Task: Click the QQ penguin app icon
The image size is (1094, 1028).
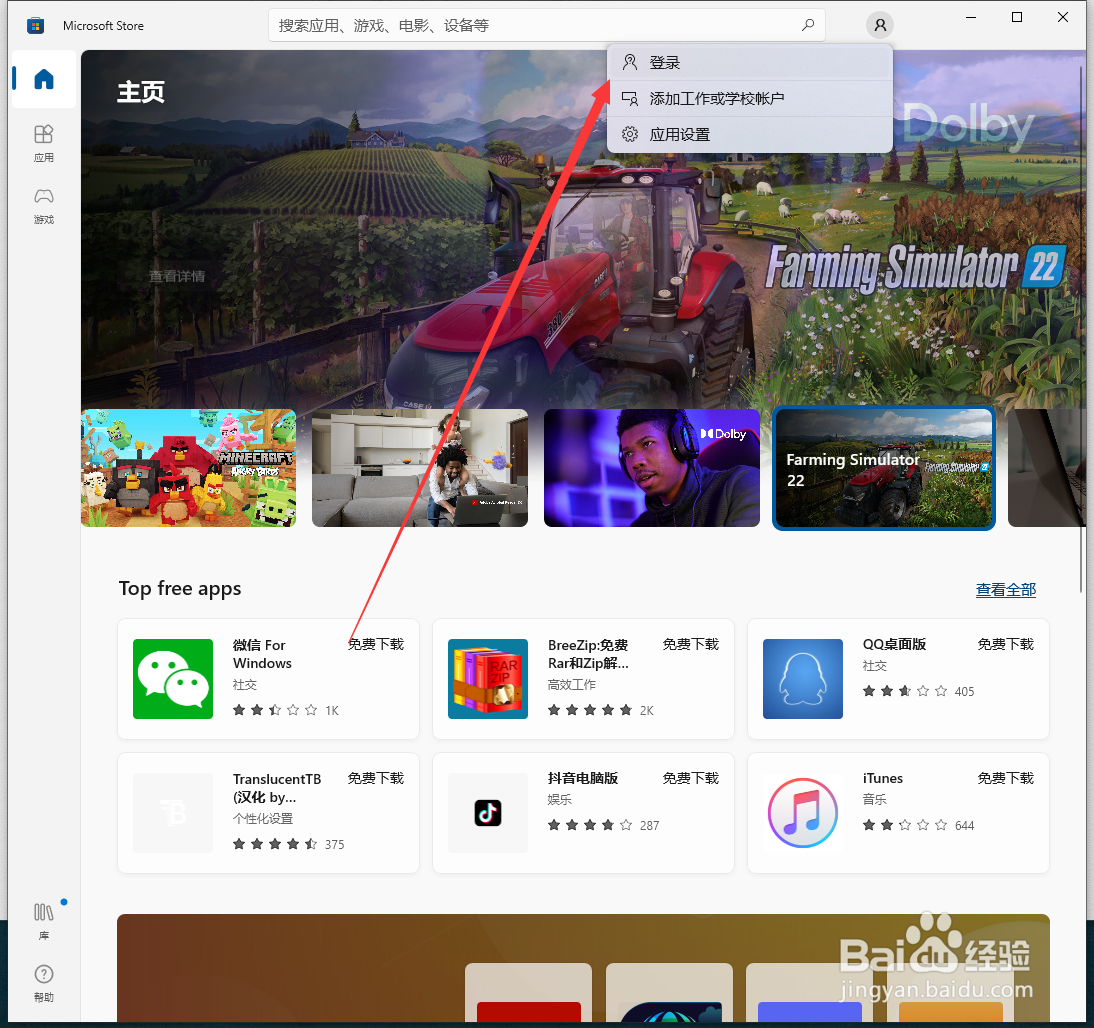Action: pos(802,678)
